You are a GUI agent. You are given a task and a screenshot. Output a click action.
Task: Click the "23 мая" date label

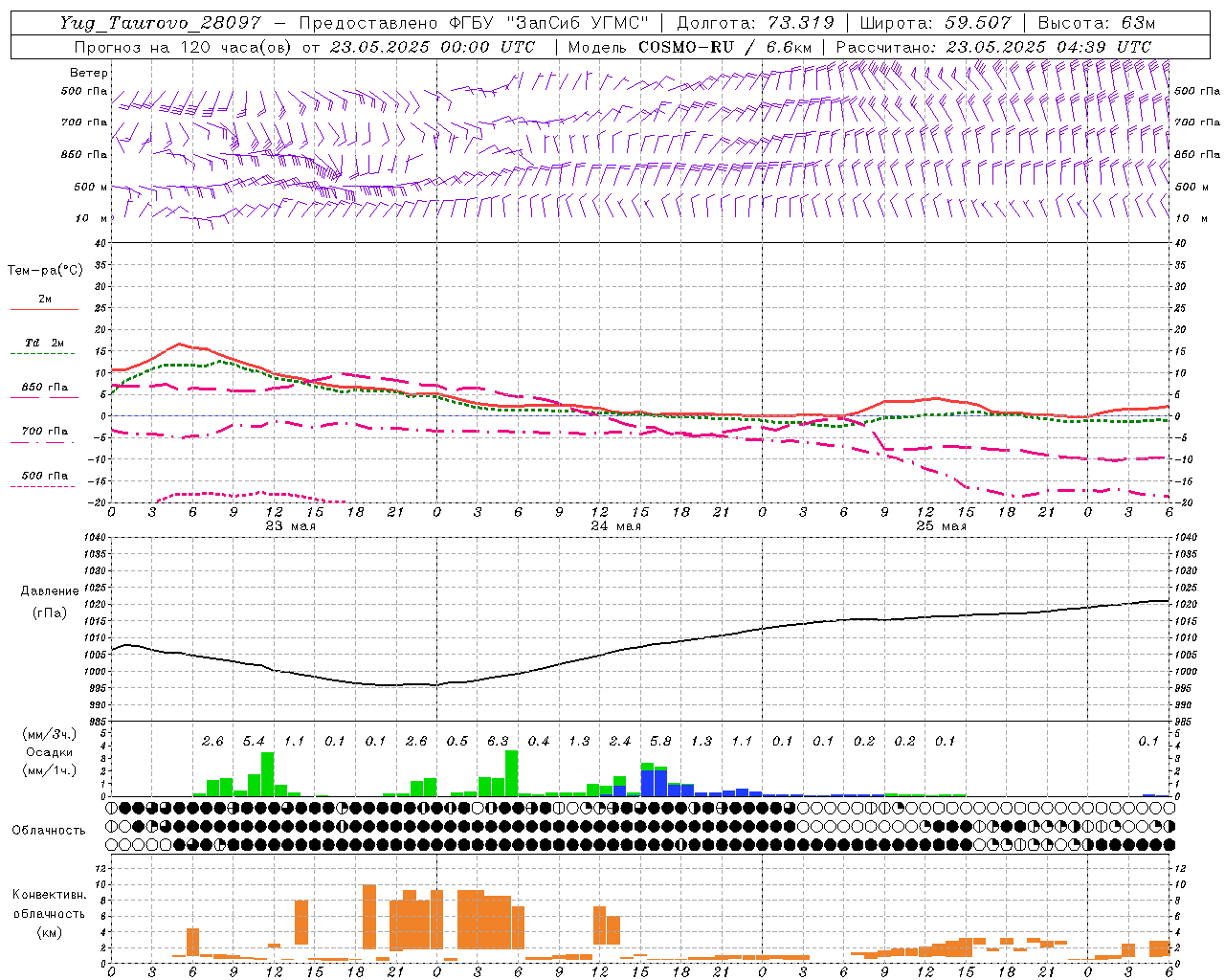(x=290, y=526)
